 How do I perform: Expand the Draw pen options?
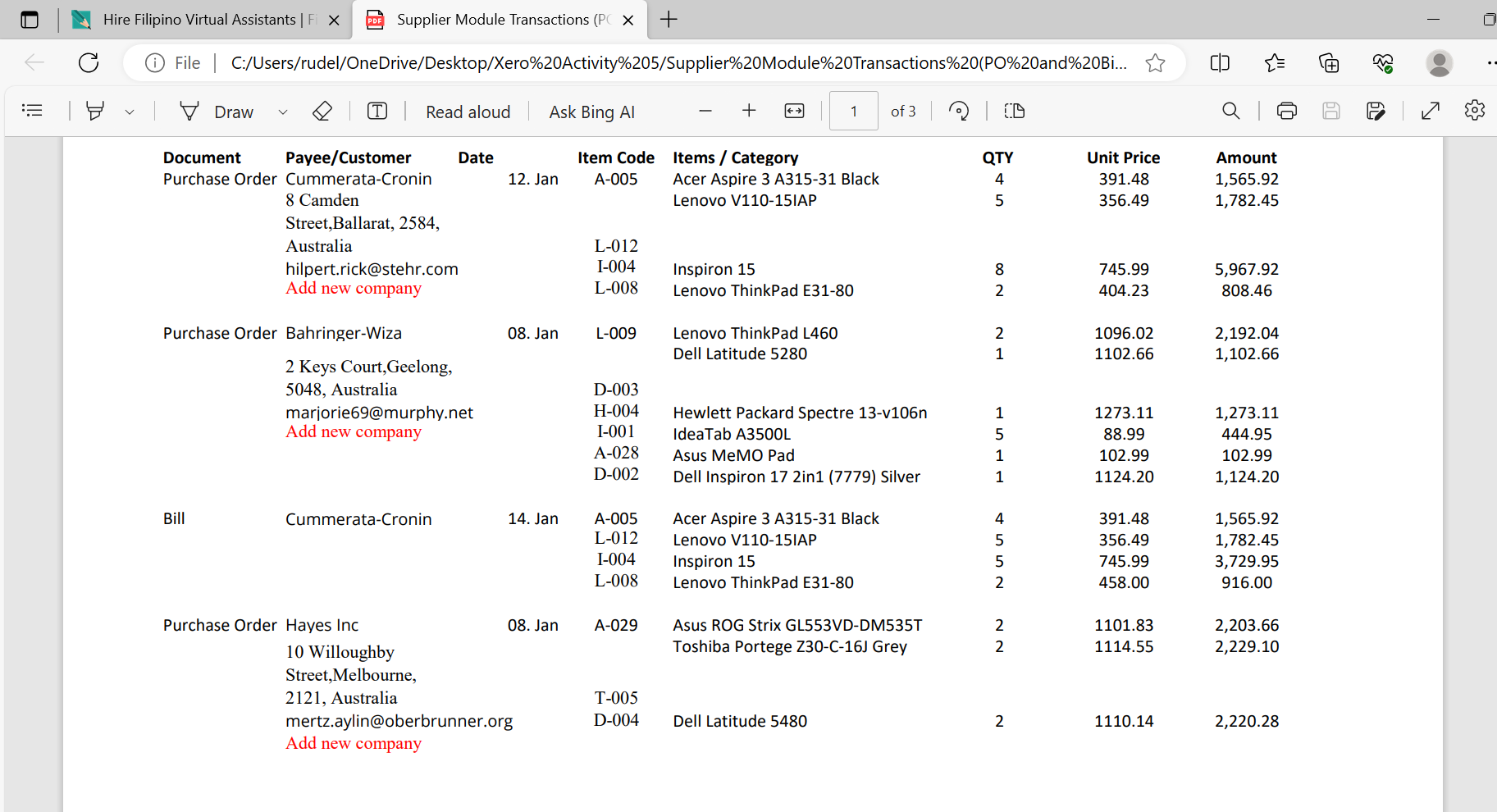[x=283, y=112]
